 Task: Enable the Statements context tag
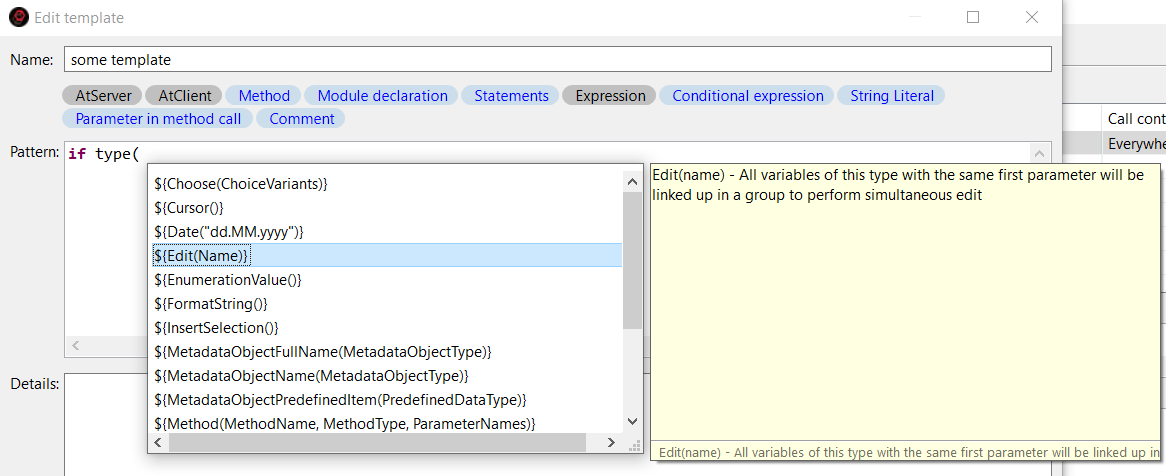[511, 96]
